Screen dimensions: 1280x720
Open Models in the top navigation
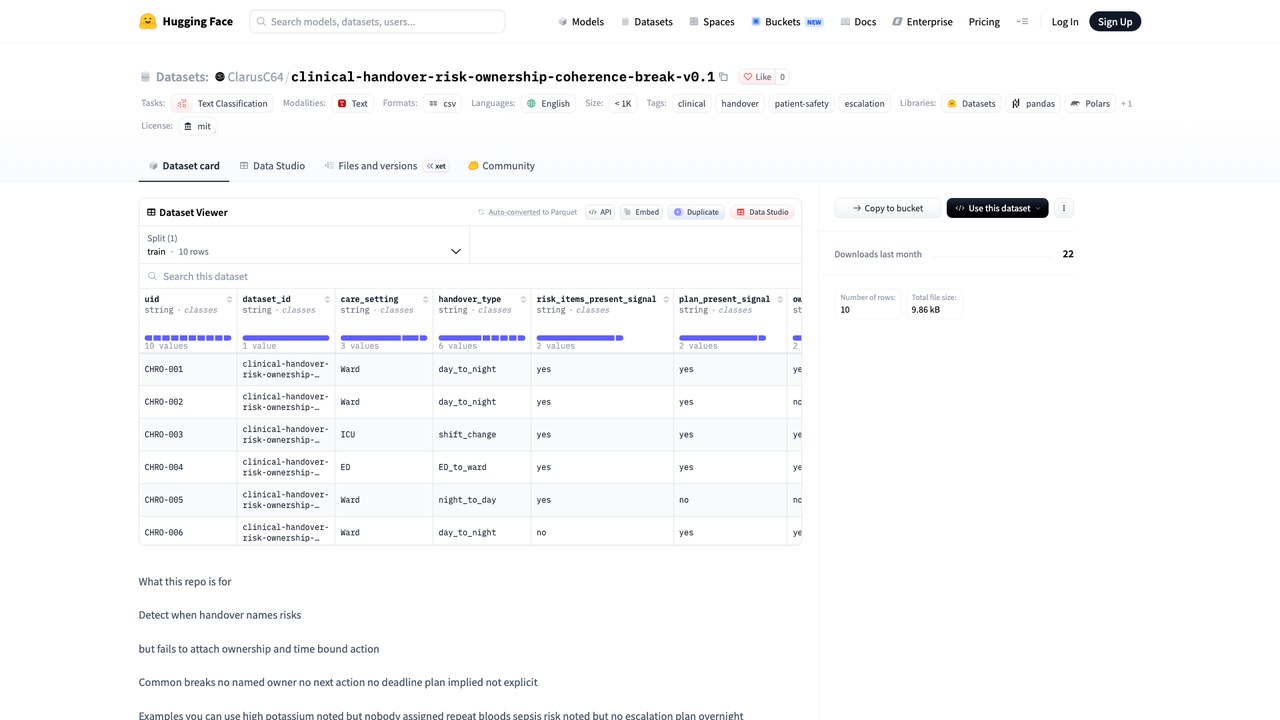pyautogui.click(x=581, y=21)
